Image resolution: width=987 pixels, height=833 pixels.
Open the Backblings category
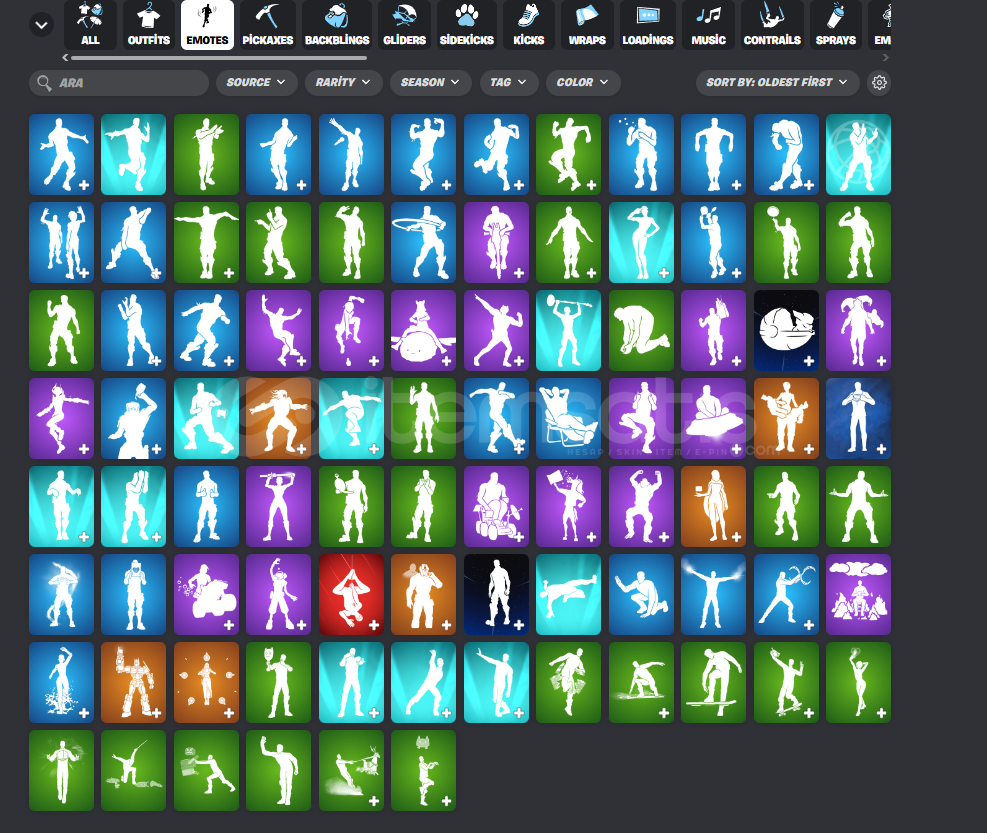point(335,25)
